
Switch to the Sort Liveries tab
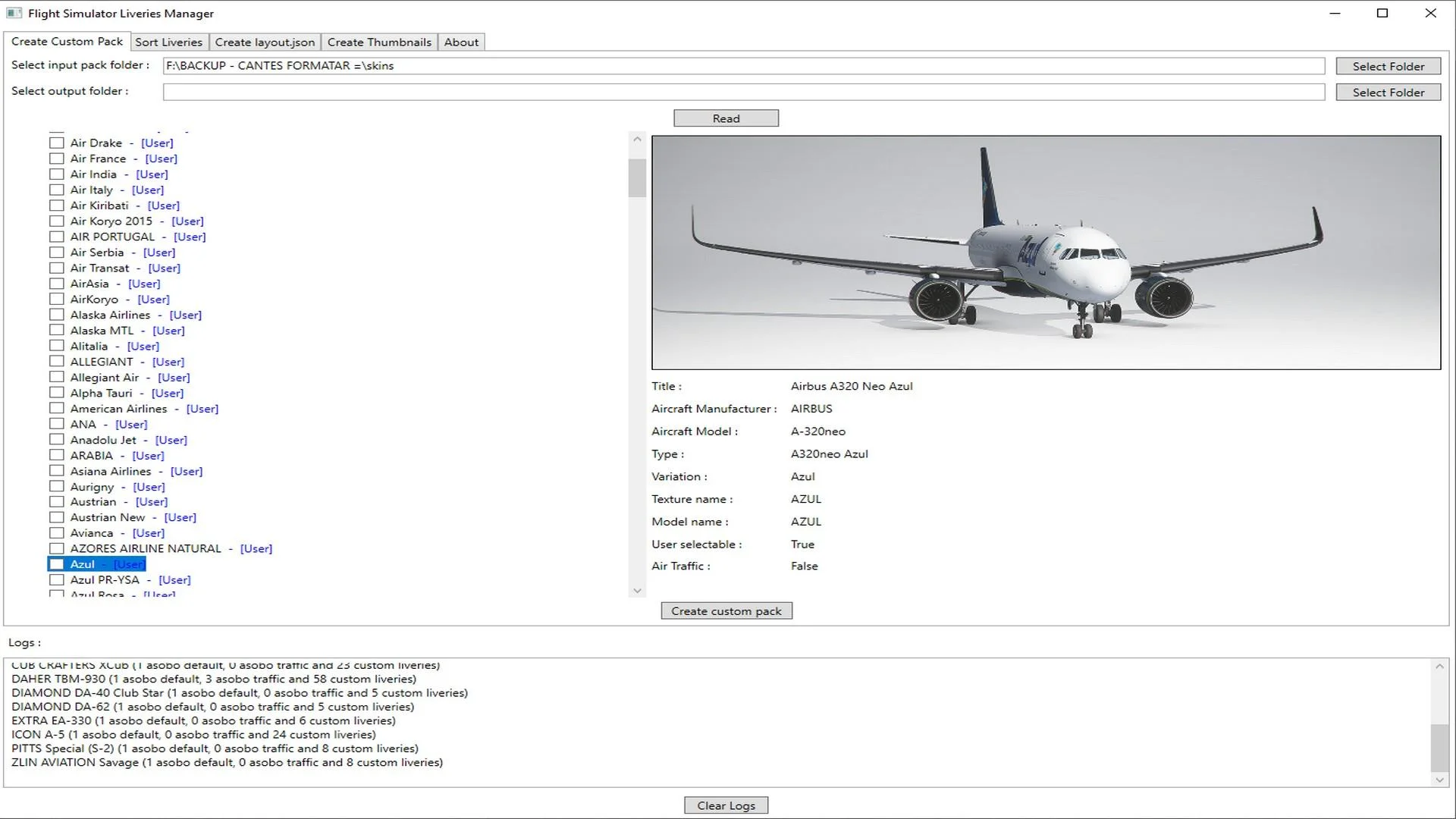click(x=168, y=42)
